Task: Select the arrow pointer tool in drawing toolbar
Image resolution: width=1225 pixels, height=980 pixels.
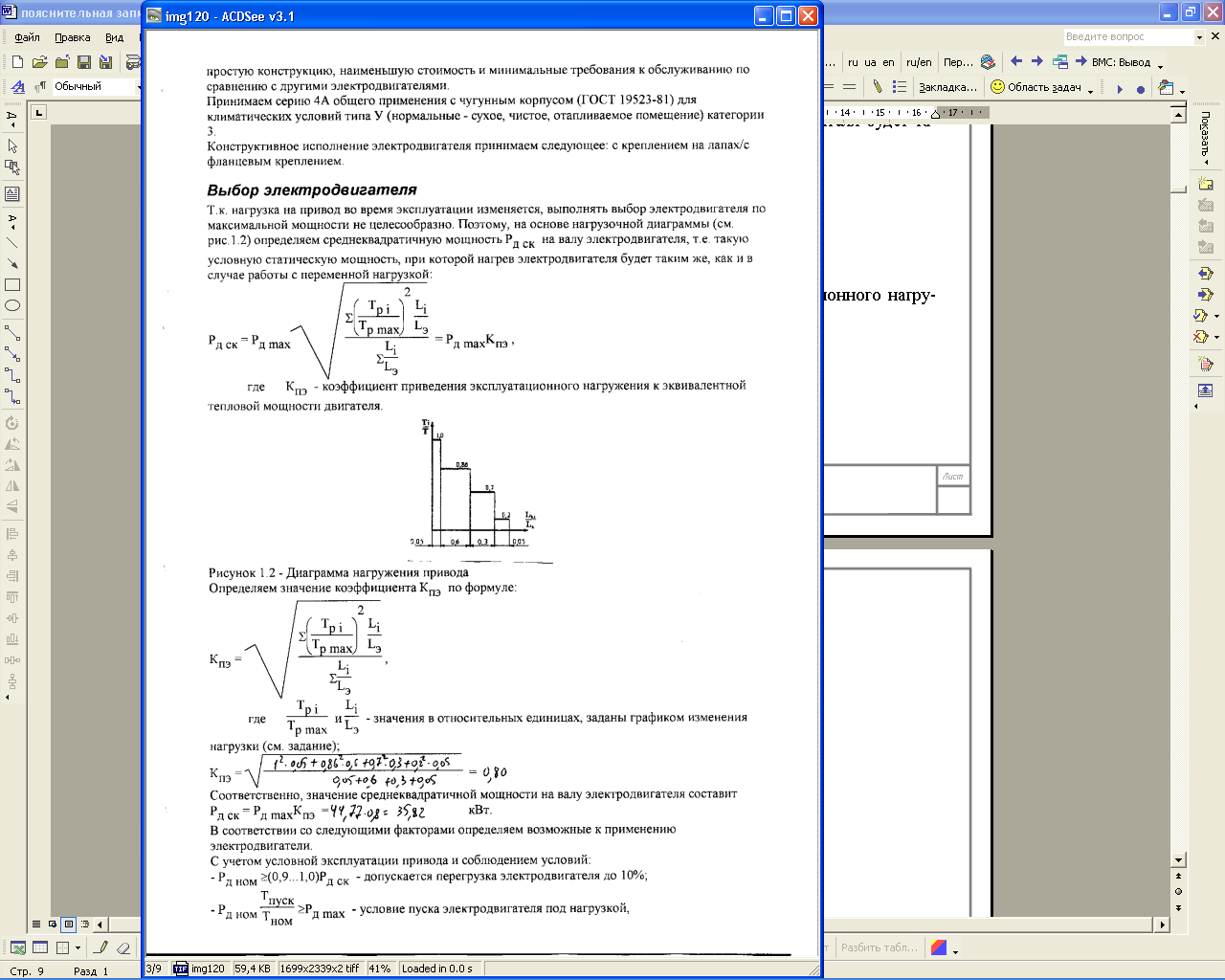Action: (12, 145)
